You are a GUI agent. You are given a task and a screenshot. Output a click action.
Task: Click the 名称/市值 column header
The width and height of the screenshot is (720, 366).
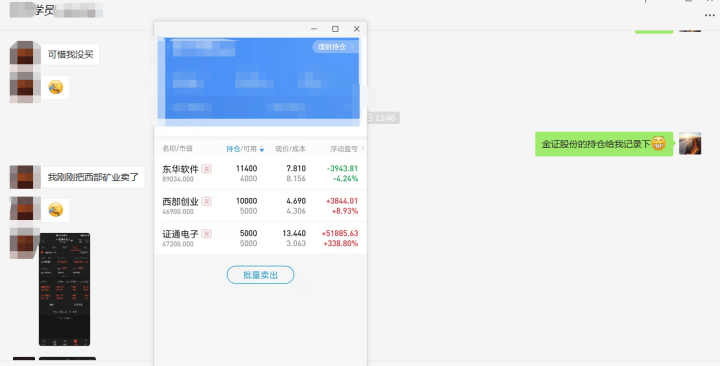coord(178,149)
